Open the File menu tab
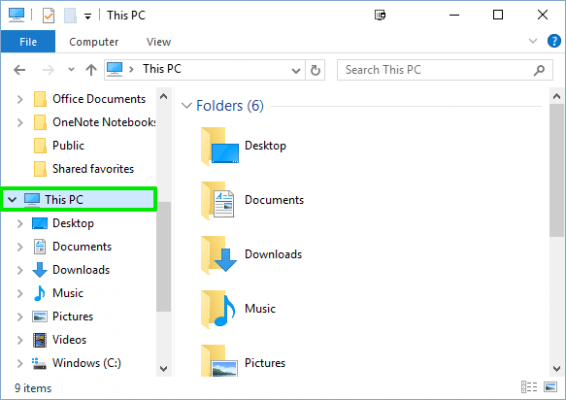Screen dimensions: 566x400 (28, 42)
